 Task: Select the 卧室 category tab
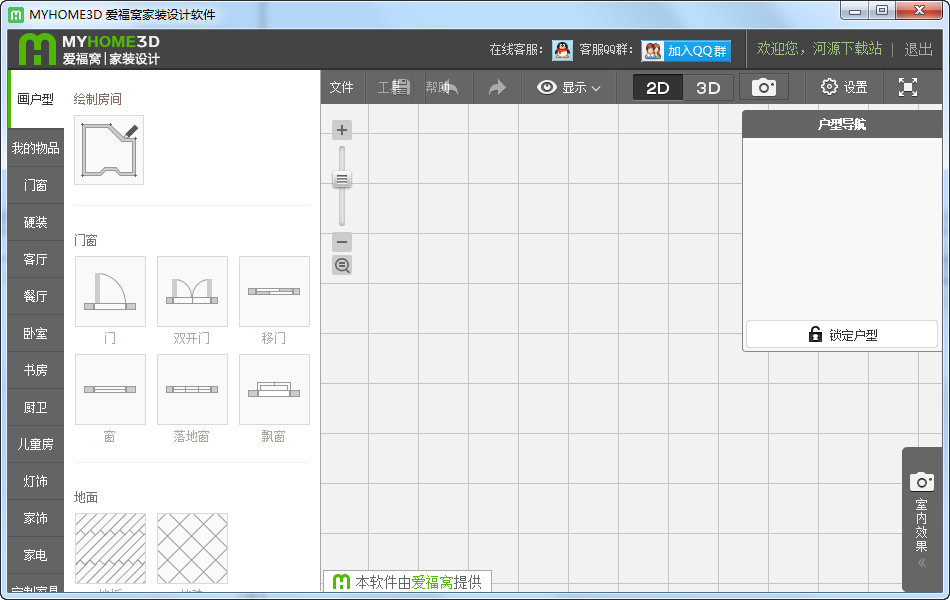coord(36,333)
